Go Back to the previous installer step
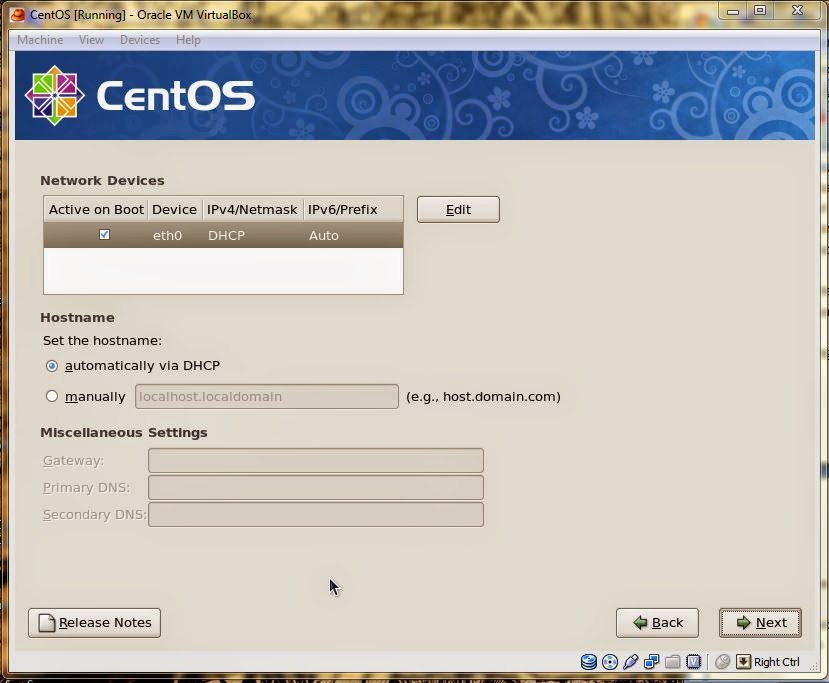Image resolution: width=829 pixels, height=683 pixels. (657, 623)
